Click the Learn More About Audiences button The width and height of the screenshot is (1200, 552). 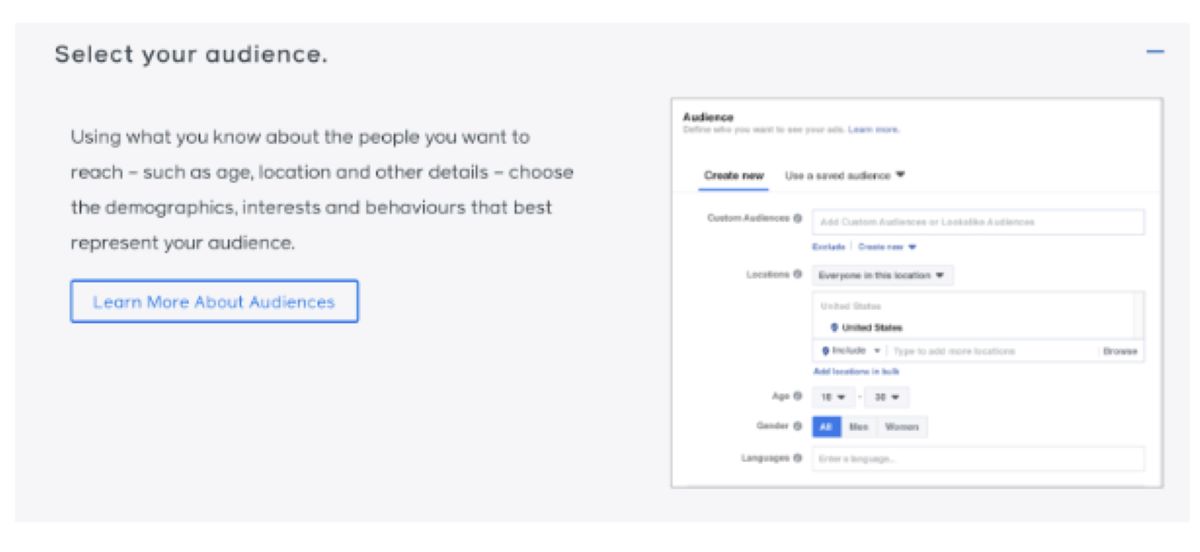214,301
